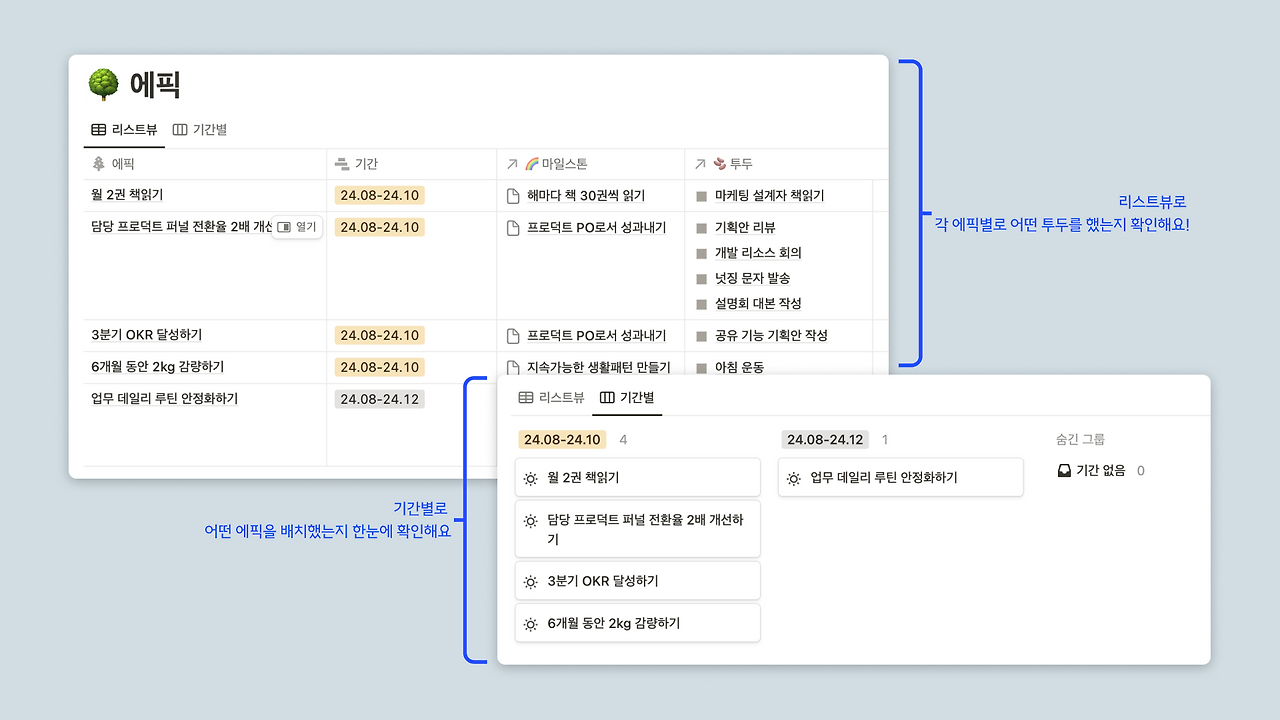The height and width of the screenshot is (720, 1280).
Task: Click the yellow 24.08-24.10 date badge
Action: (x=379, y=195)
